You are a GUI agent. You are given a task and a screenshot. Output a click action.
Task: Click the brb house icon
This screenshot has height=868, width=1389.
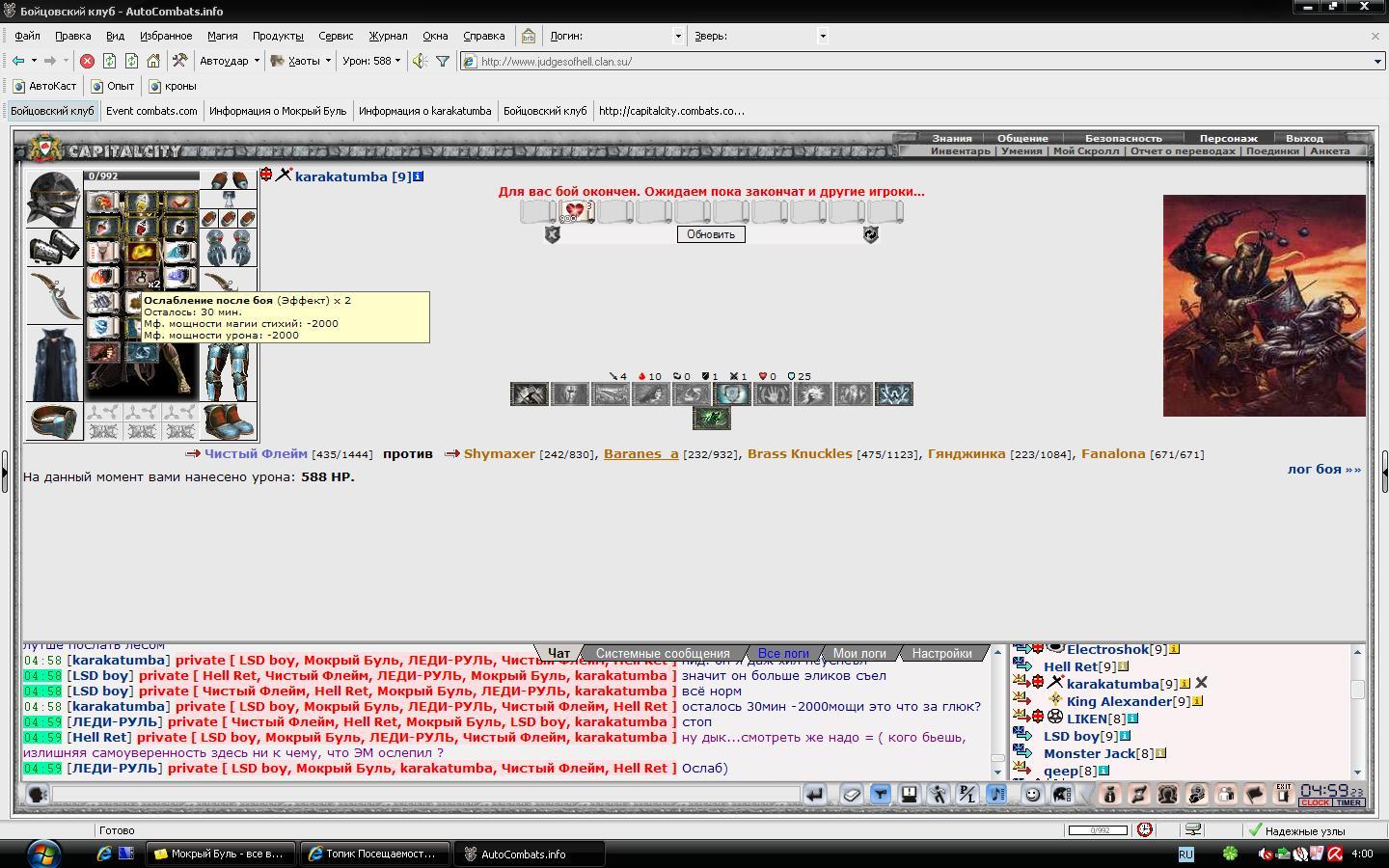click(529, 36)
